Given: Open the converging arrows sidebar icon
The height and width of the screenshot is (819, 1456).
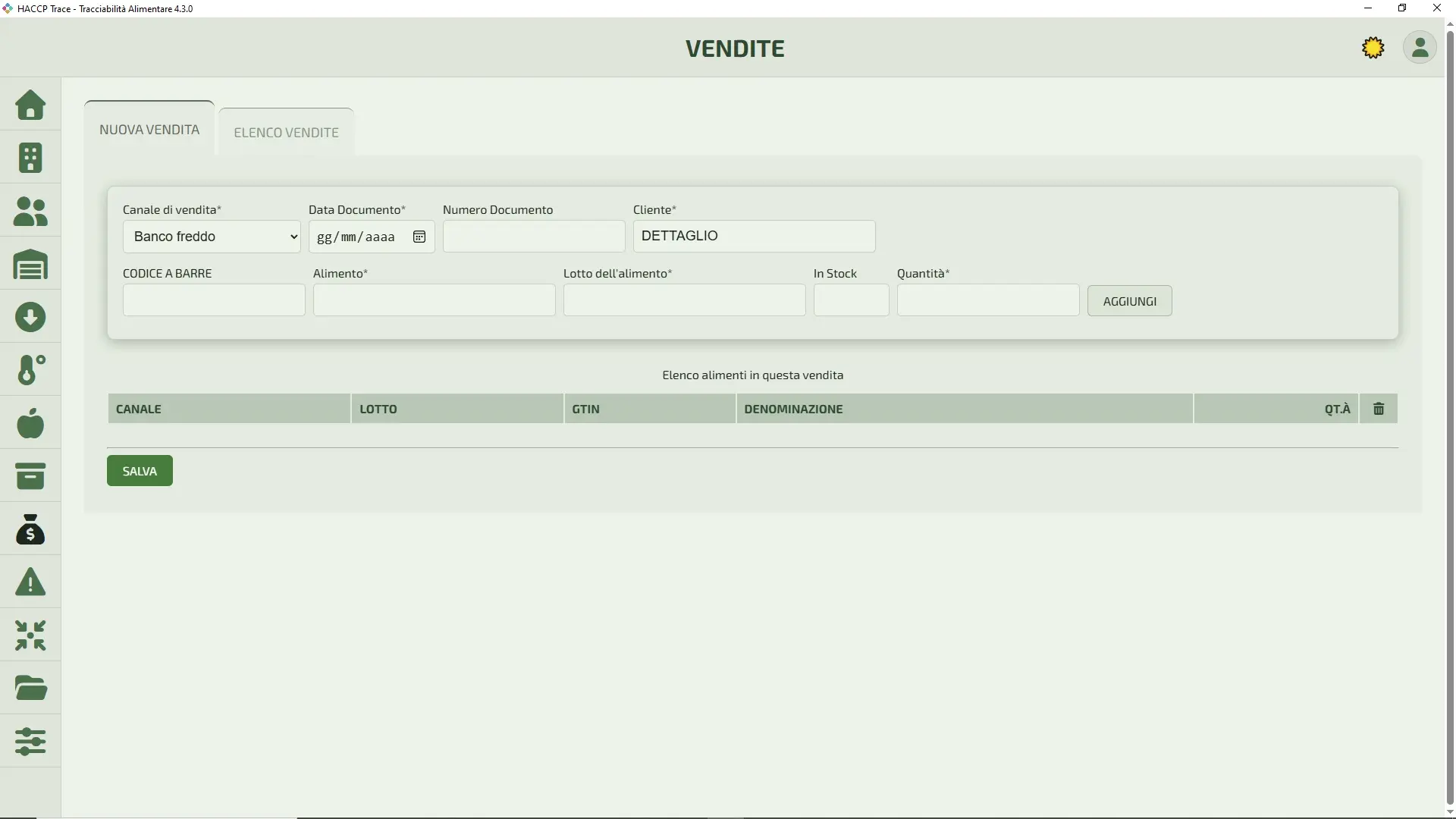Looking at the screenshot, I should pos(30,635).
